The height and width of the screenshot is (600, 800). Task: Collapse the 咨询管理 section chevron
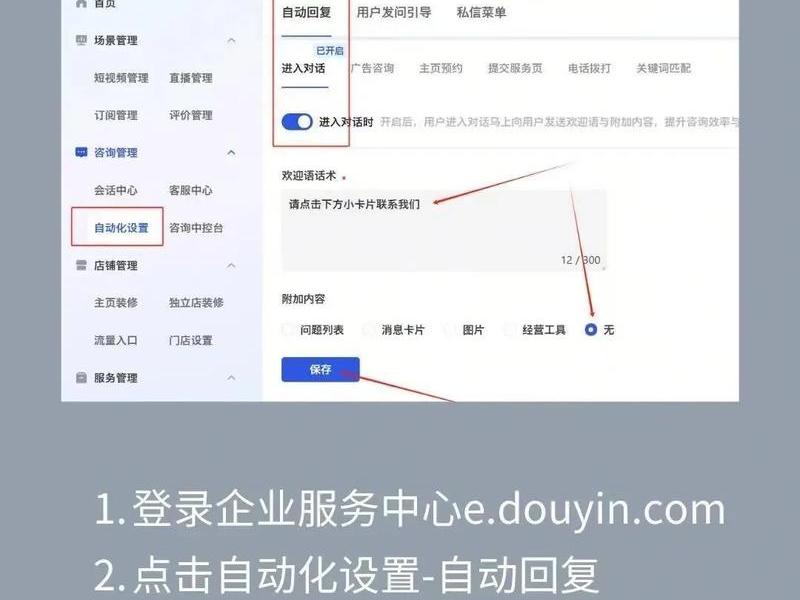pyautogui.click(x=231, y=152)
